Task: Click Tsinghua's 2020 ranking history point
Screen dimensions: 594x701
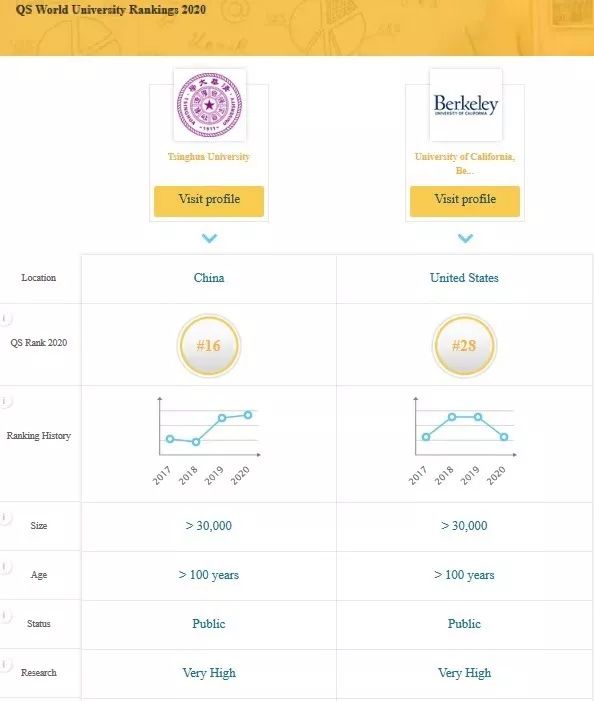Action: (x=248, y=415)
